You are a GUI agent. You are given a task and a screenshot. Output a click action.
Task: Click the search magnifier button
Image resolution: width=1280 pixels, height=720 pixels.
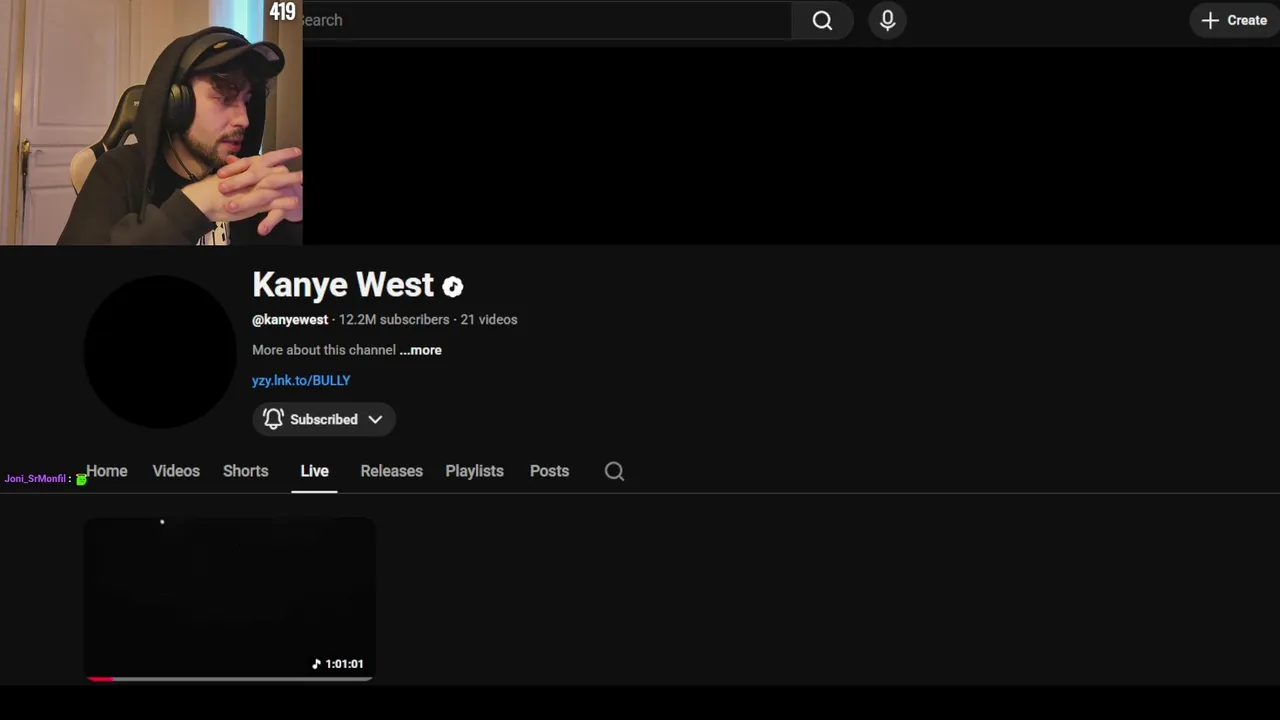tap(822, 20)
